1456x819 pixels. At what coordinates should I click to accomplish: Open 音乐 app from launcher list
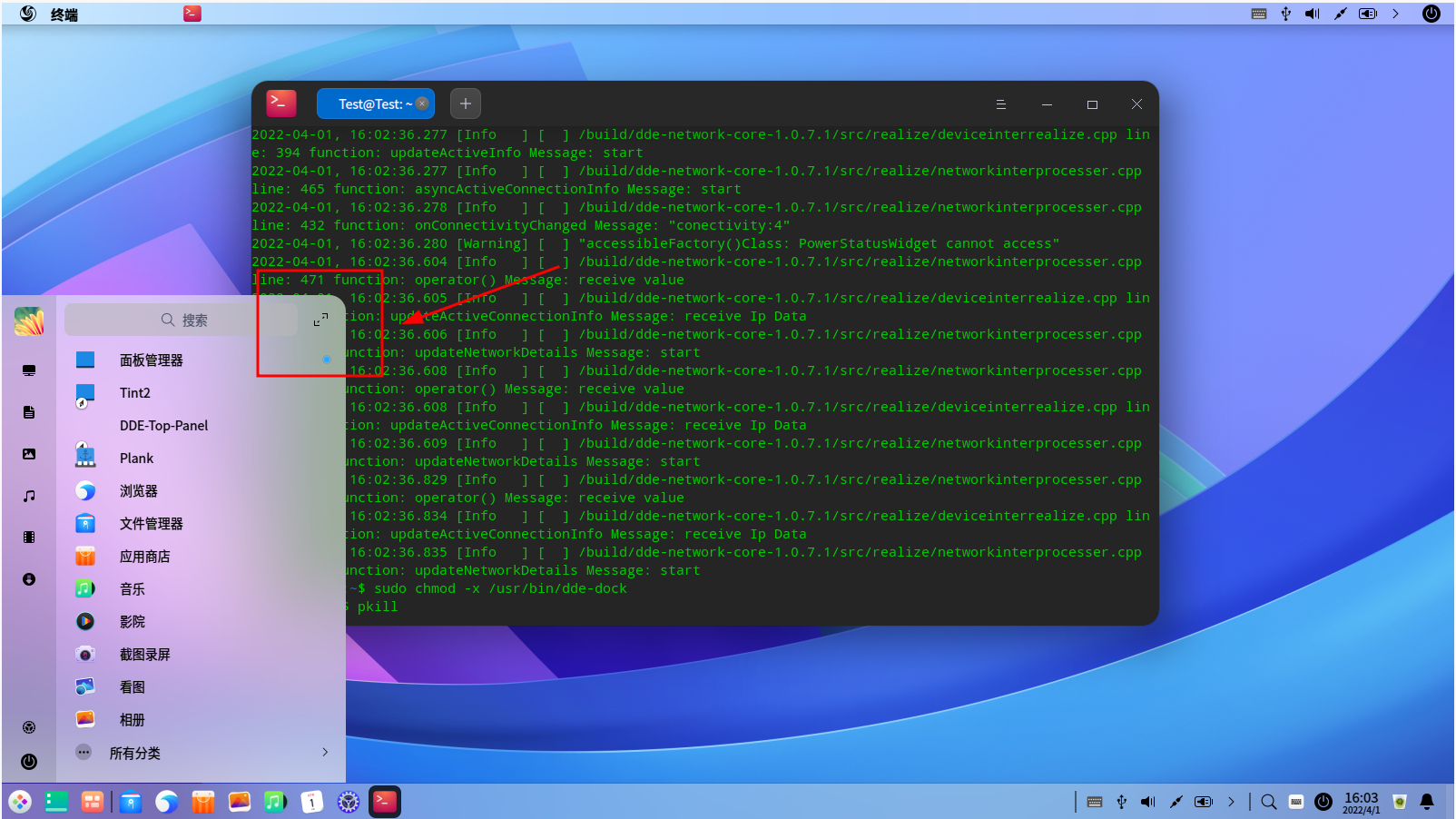pos(202,589)
